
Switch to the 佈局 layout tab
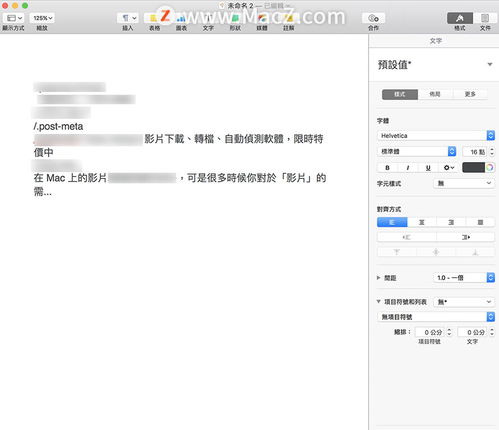click(435, 94)
